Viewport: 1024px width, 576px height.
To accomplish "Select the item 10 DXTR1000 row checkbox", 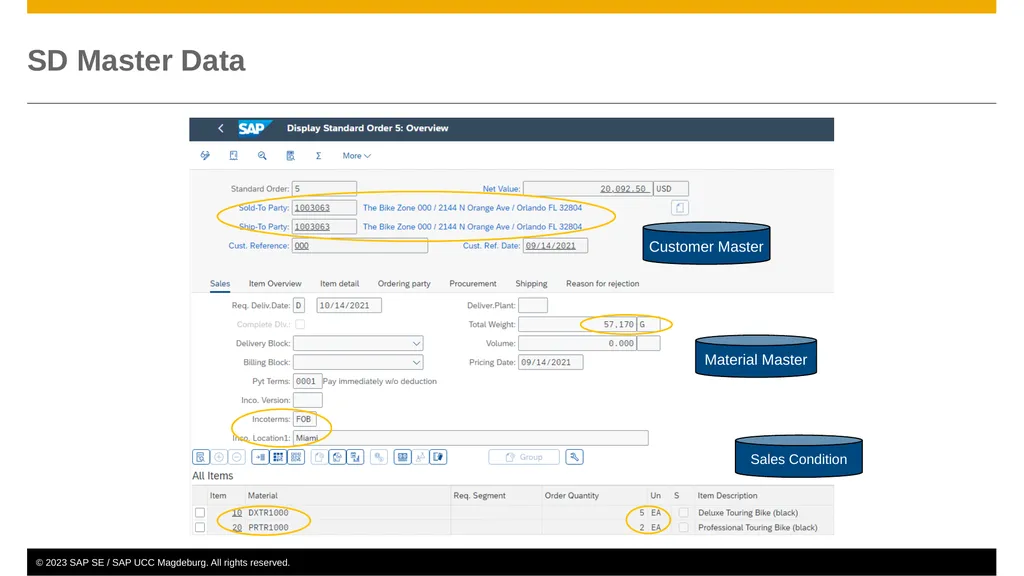I will (x=200, y=513).
